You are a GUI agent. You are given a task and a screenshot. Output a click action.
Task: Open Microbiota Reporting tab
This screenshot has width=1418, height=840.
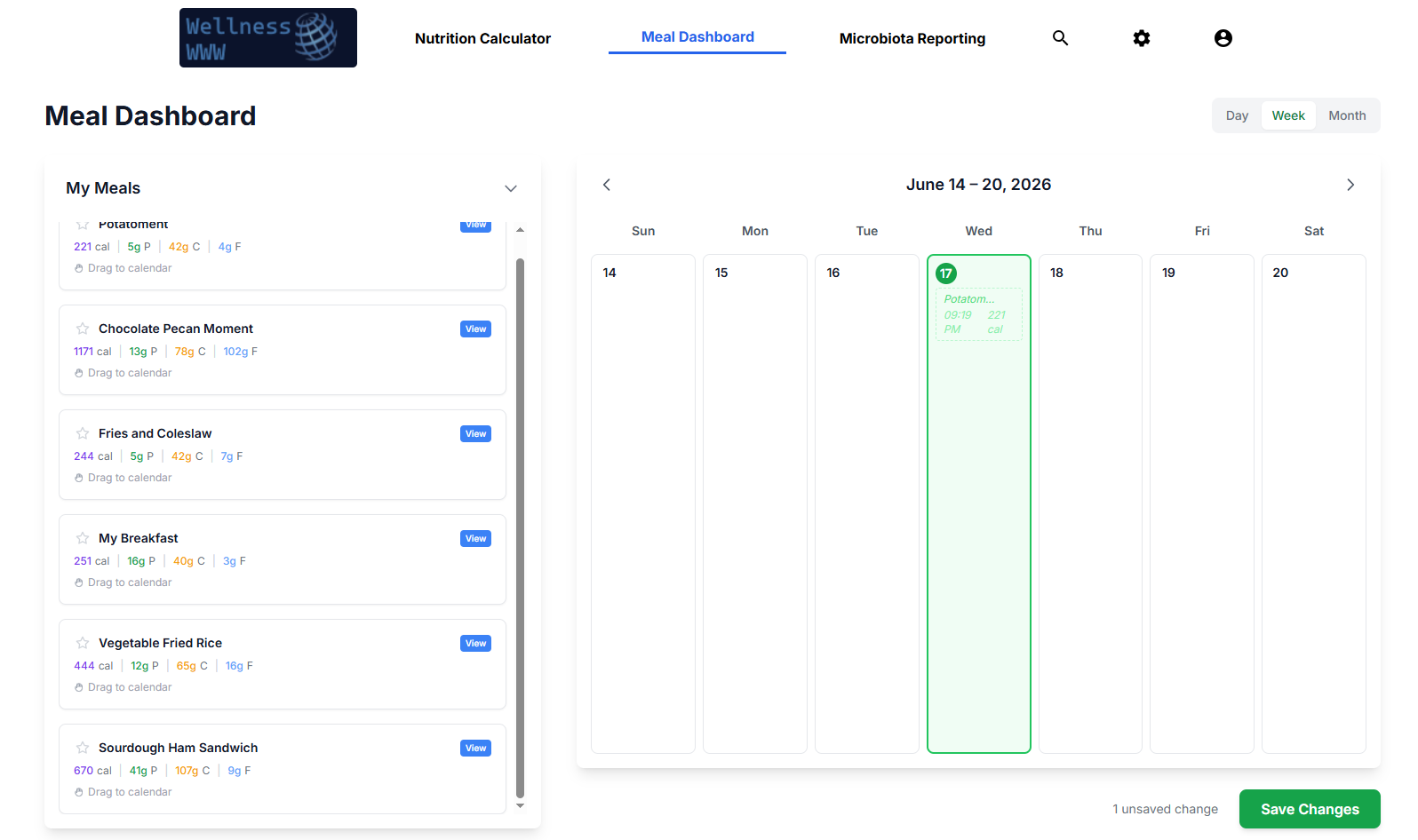click(912, 38)
